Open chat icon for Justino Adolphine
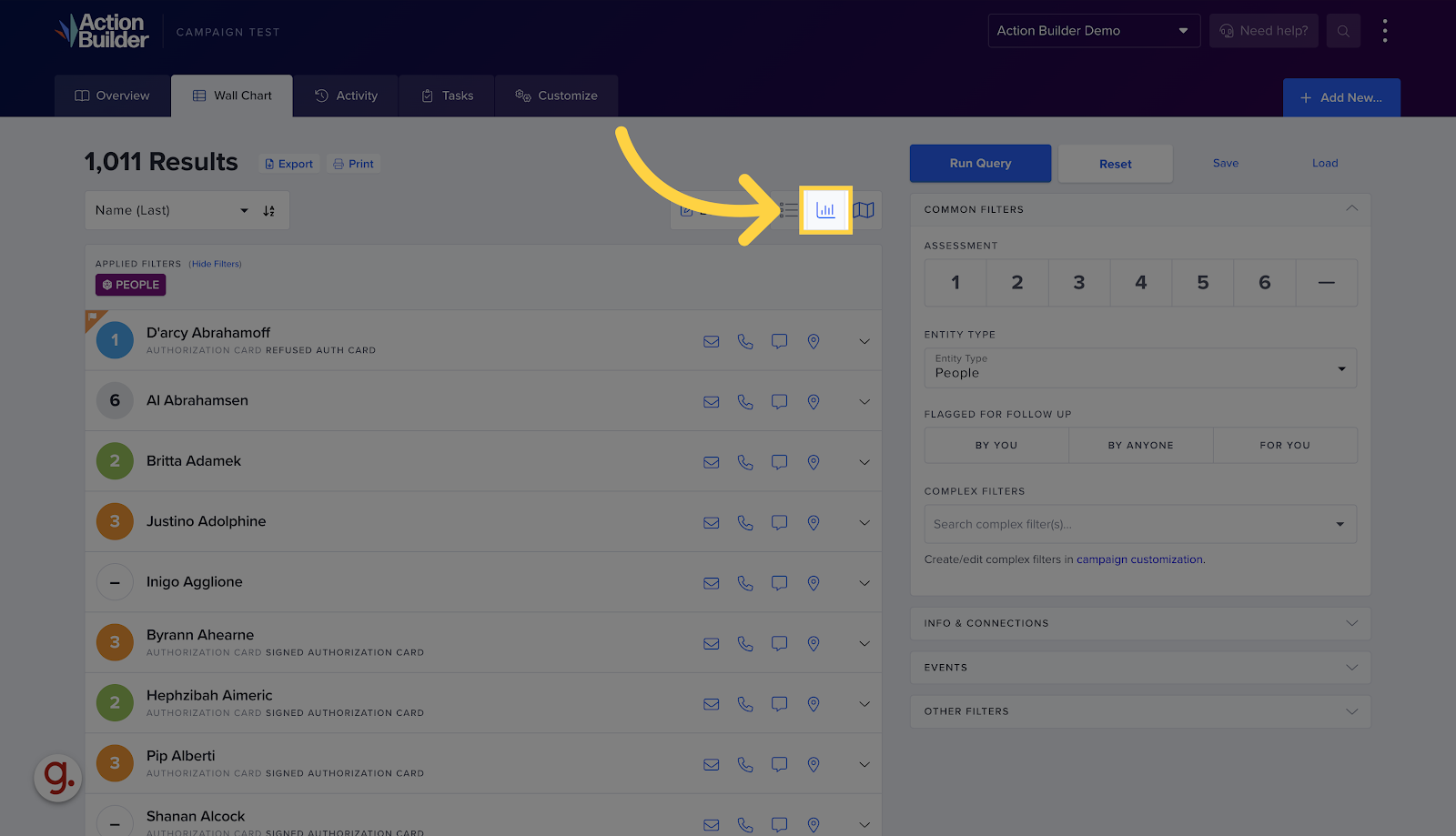 click(779, 522)
